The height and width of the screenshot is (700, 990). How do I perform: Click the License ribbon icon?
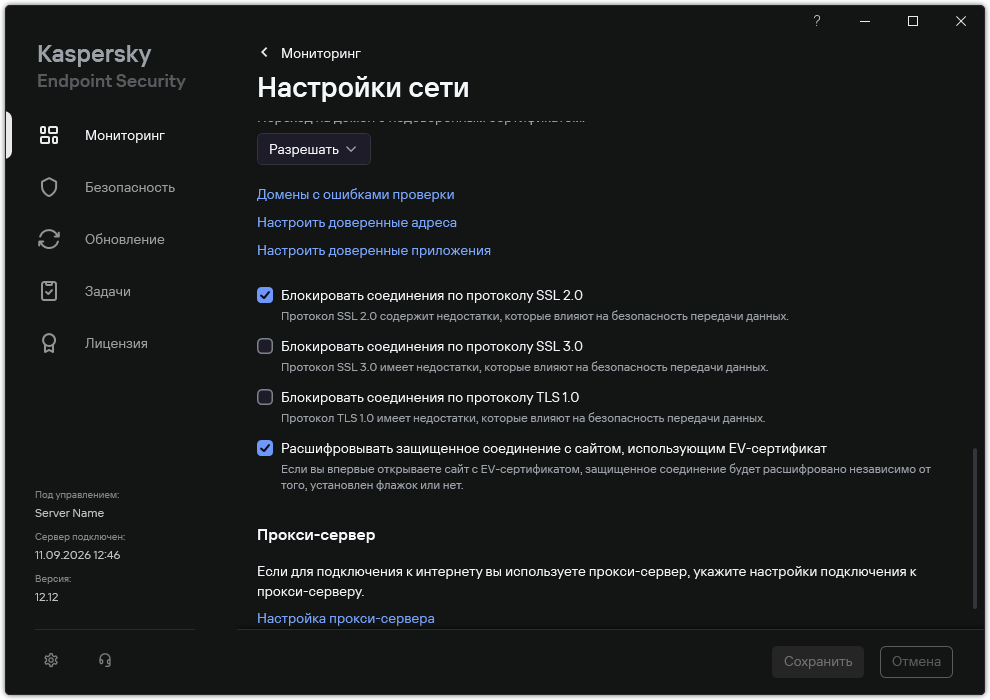point(49,343)
